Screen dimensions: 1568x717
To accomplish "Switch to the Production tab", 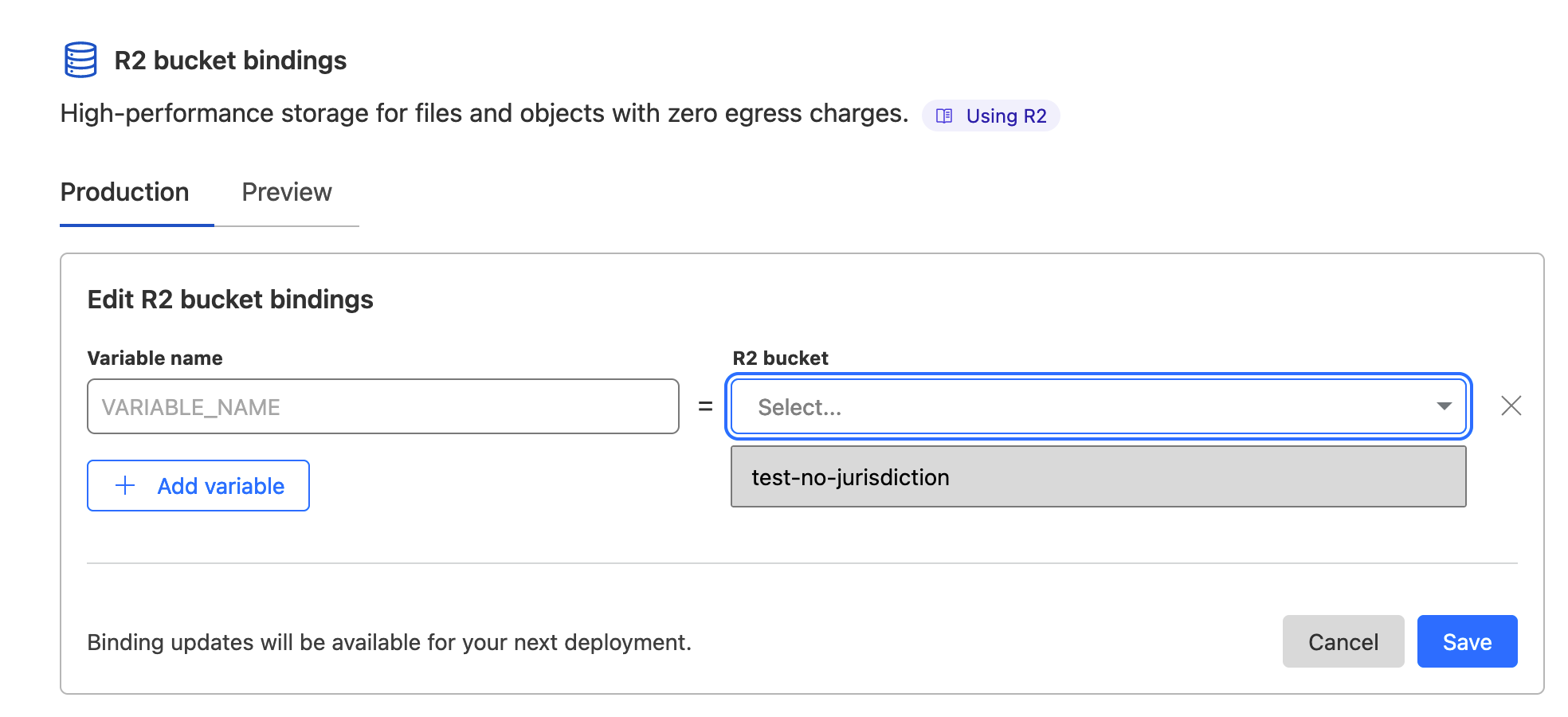I will click(125, 192).
